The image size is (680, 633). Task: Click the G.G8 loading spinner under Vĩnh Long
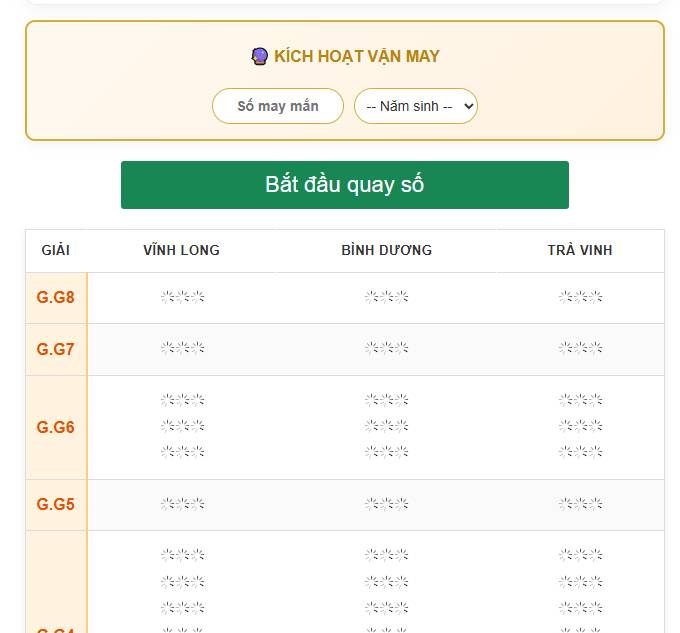183,297
